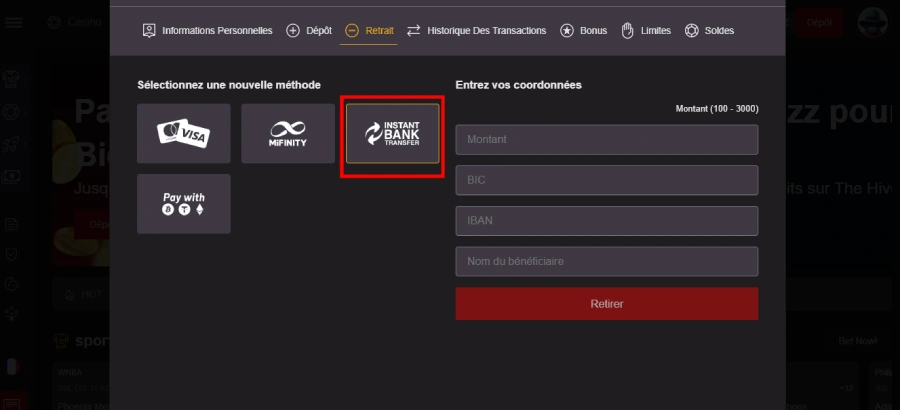Click the Bet Now! button in background
Screen dimensions: 900x410
pyautogui.click(x=858, y=341)
